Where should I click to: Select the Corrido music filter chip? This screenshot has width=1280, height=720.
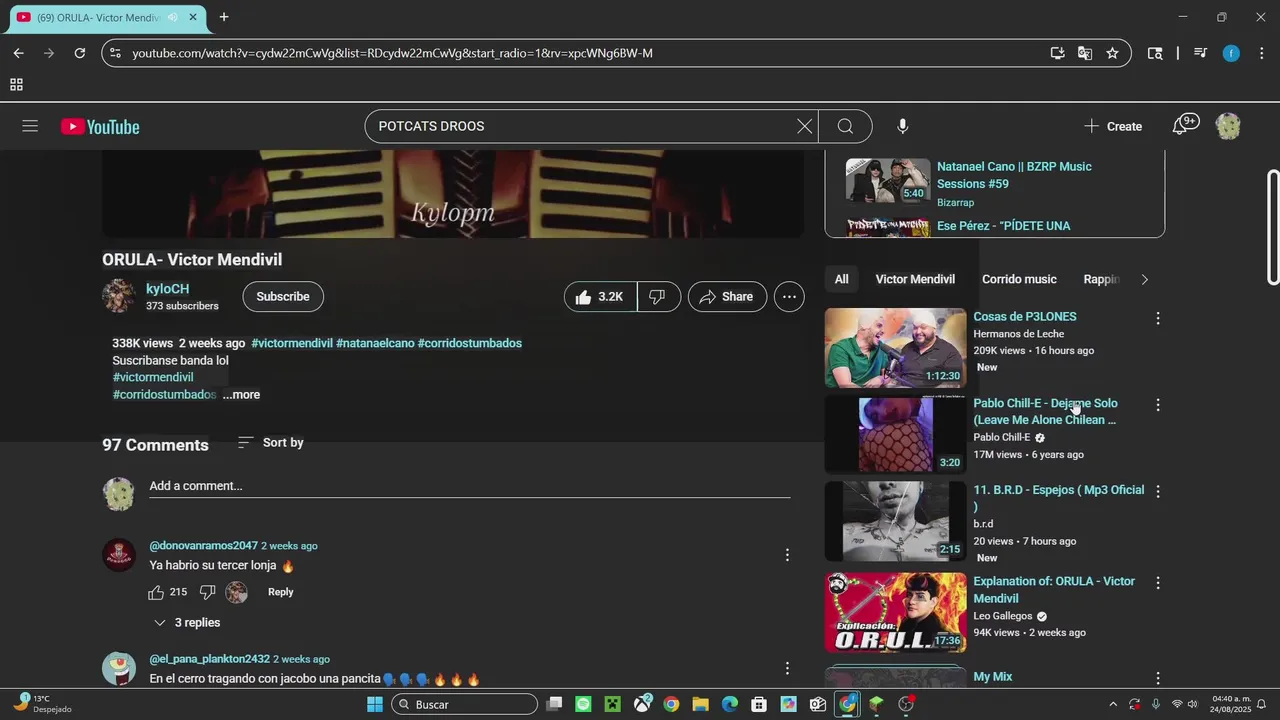tap(1019, 279)
